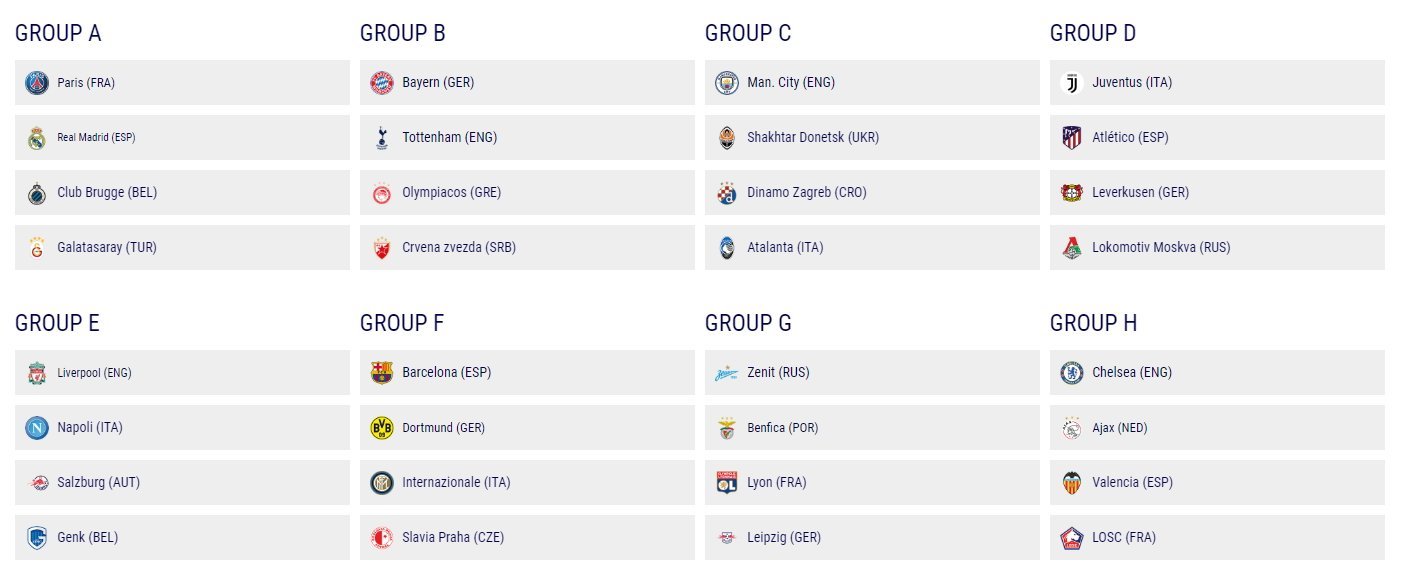The image size is (1402, 573).
Task: Click the GROUP C heading
Action: pyautogui.click(x=748, y=33)
